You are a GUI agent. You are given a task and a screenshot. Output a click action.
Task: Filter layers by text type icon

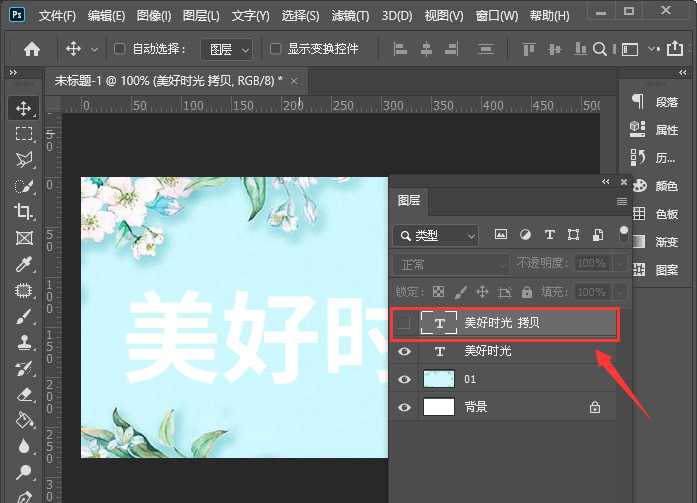click(x=549, y=235)
